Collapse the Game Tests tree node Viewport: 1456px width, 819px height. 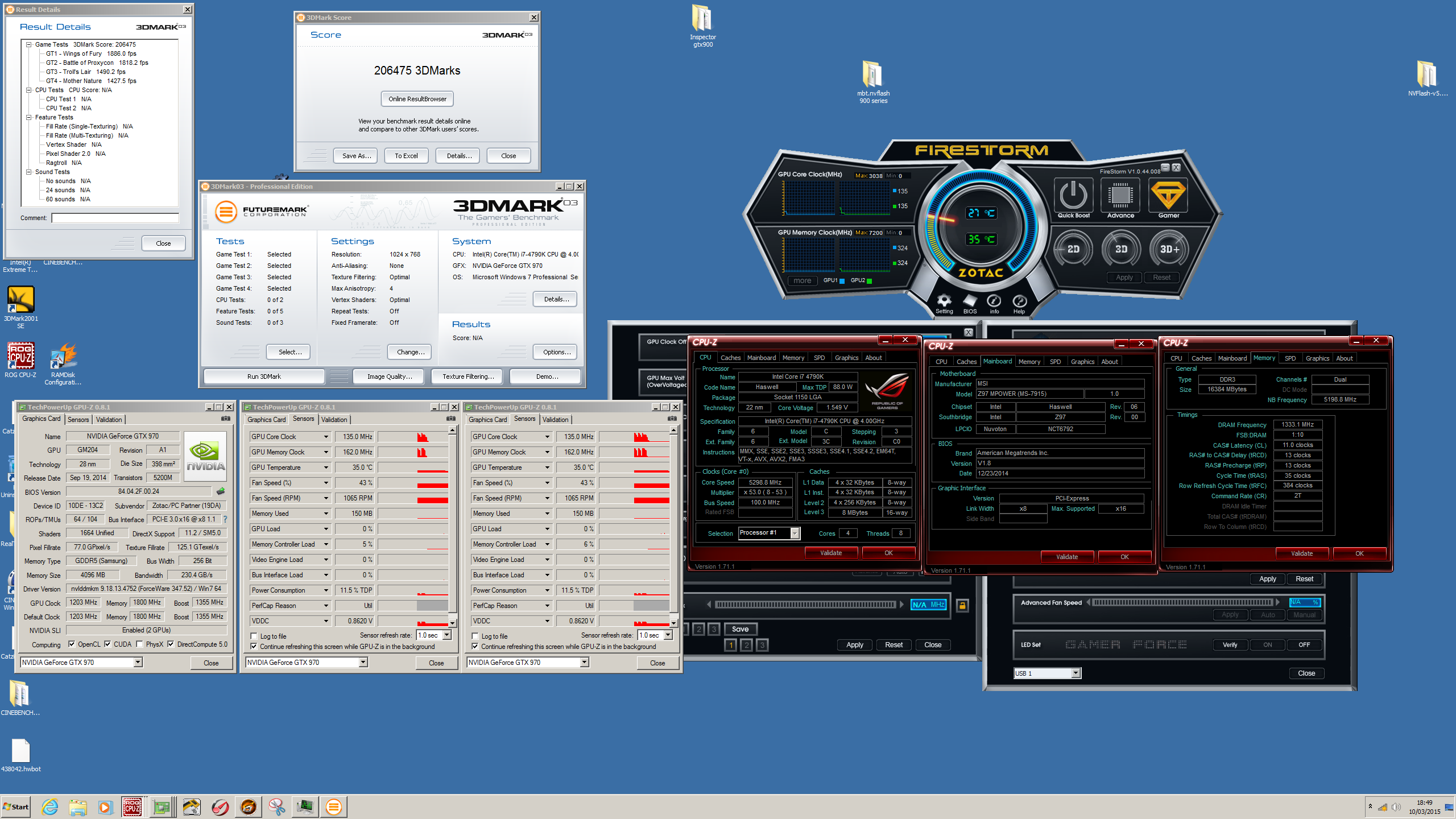(x=28, y=44)
